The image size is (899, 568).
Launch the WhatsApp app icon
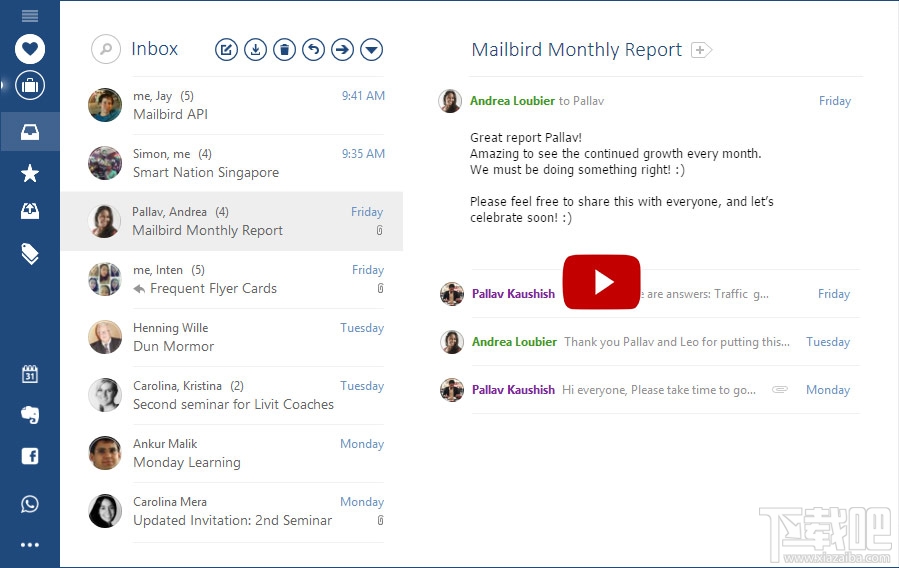[30, 504]
